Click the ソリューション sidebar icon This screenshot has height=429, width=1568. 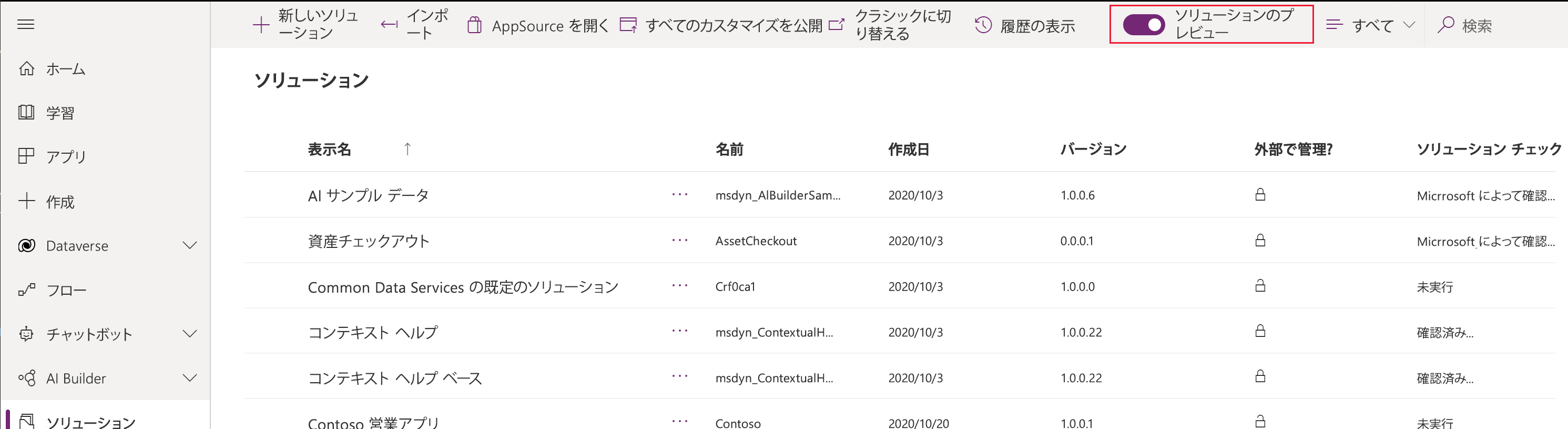tap(26, 421)
